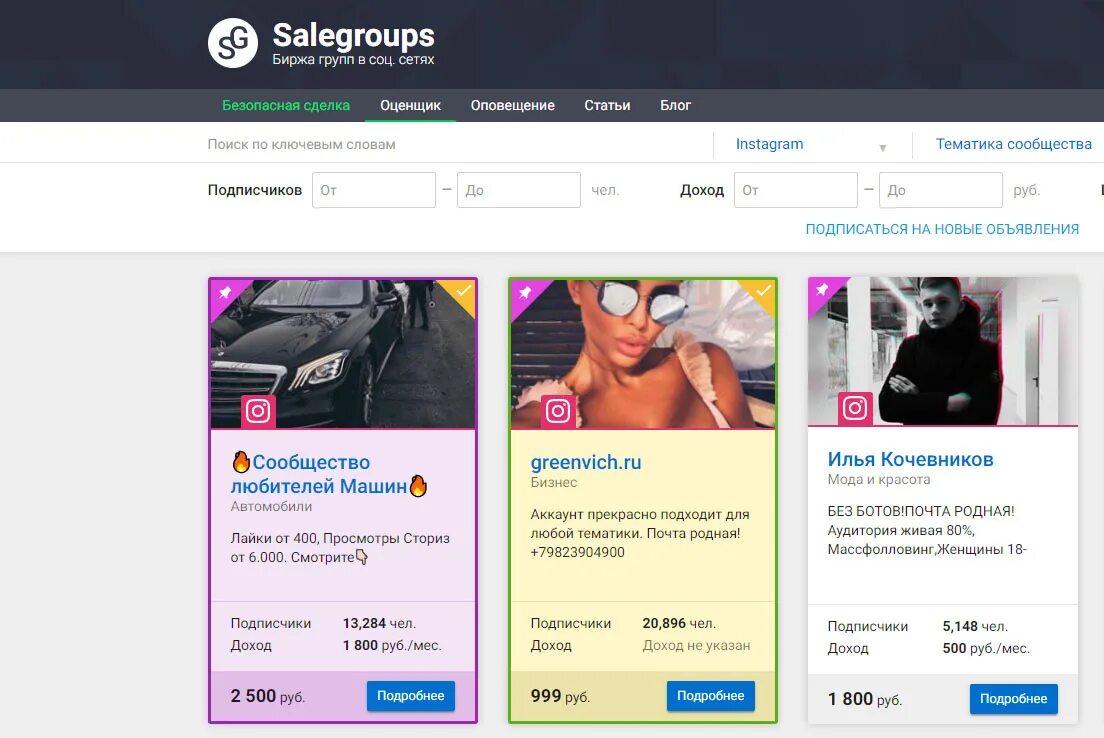This screenshot has width=1104, height=738.
Task: Click the pin icon on Илья Кочевников card
Action: click(822, 289)
